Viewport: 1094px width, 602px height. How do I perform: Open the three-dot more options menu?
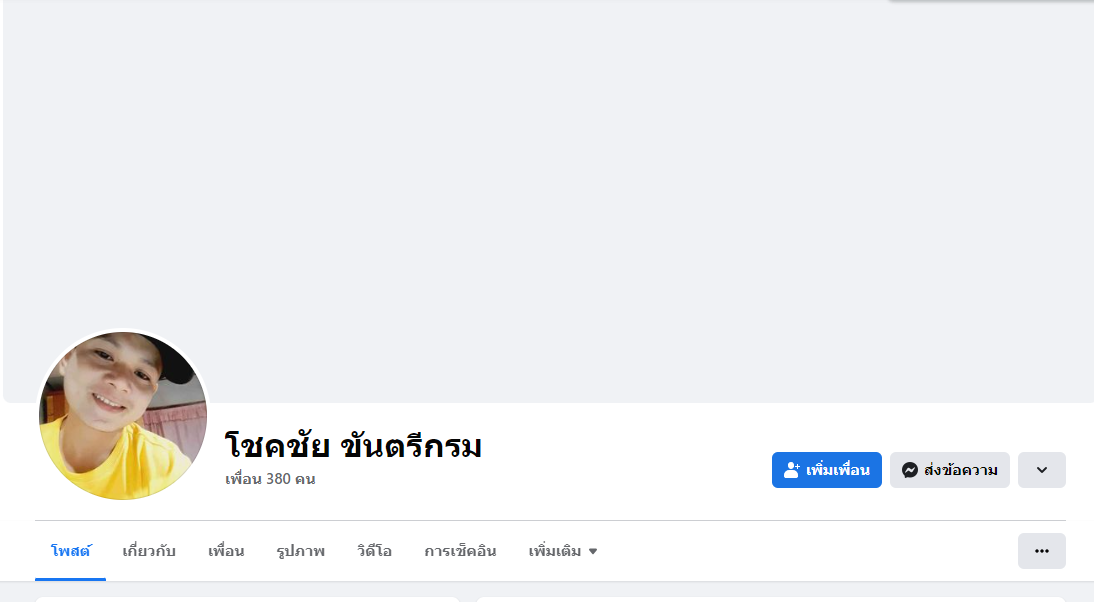click(1041, 551)
